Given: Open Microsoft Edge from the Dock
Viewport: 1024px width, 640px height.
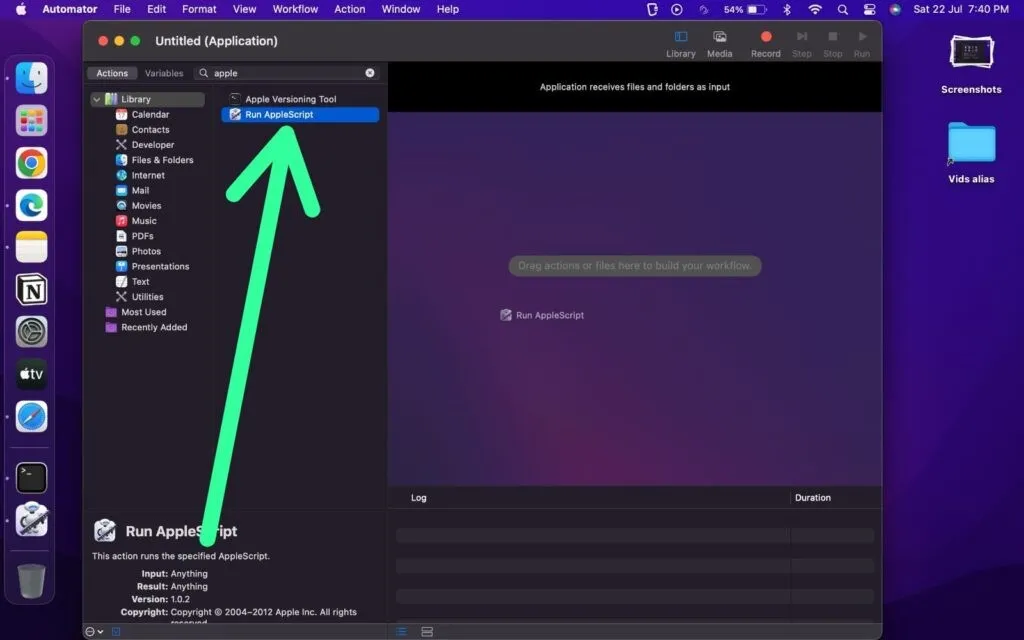Looking at the screenshot, I should point(31,206).
